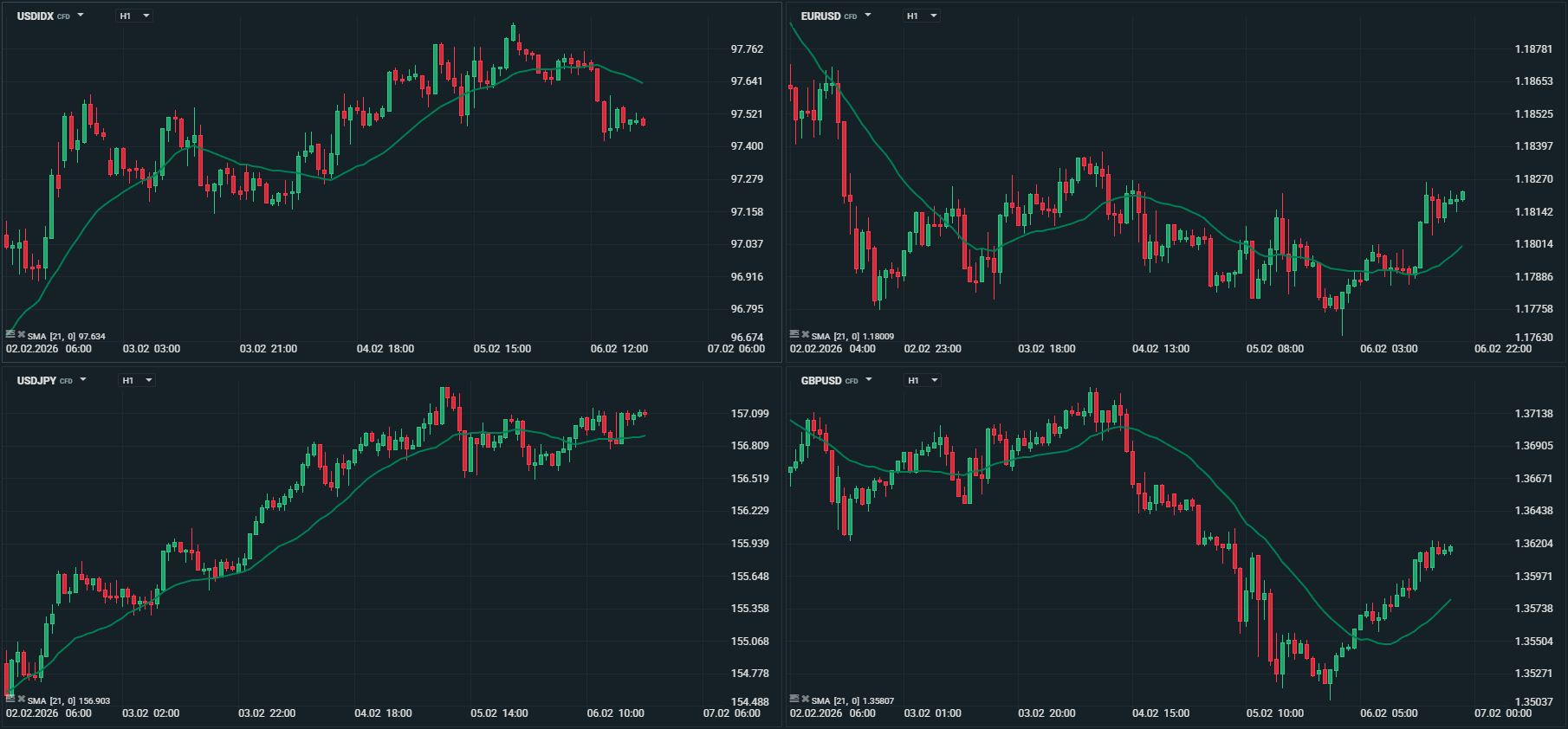Open SMA settings icon on USDJPY chart
1568x729 pixels.
point(10,699)
